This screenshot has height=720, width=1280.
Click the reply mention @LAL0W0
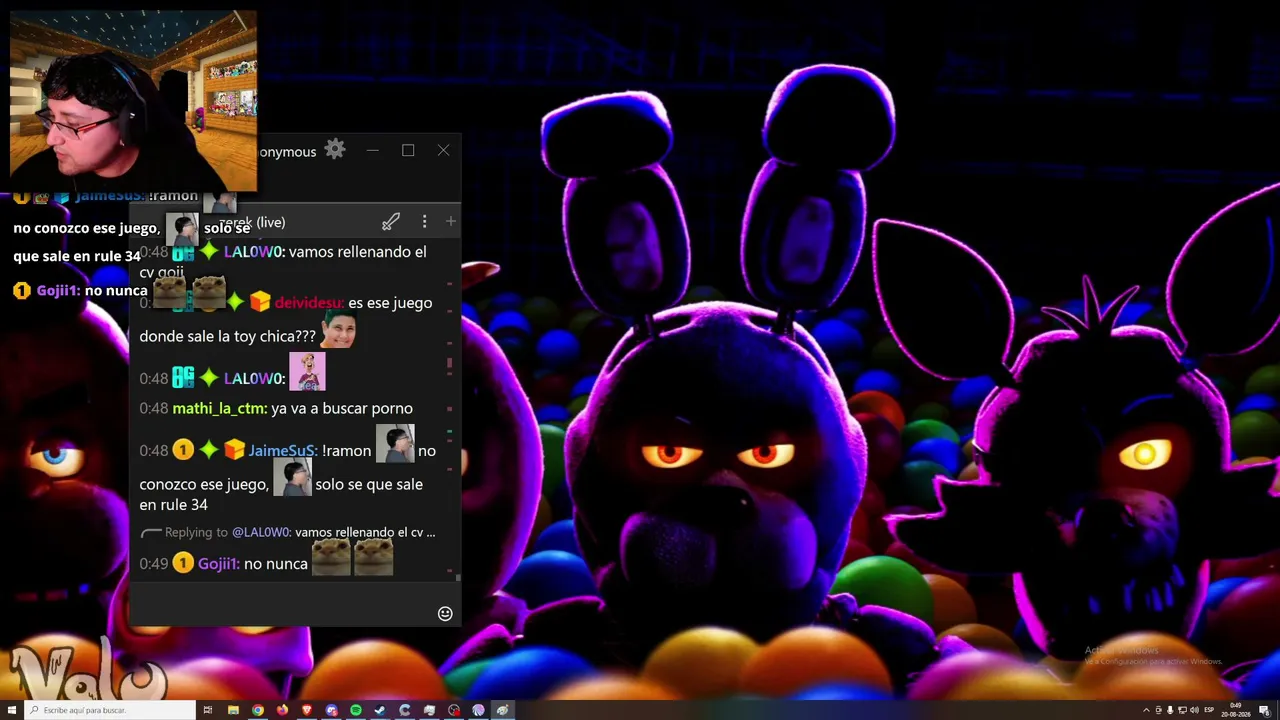click(x=261, y=532)
